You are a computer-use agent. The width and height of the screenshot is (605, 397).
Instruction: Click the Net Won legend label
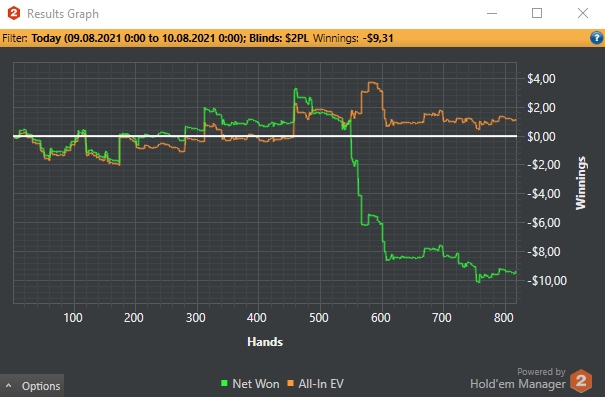[x=256, y=384]
